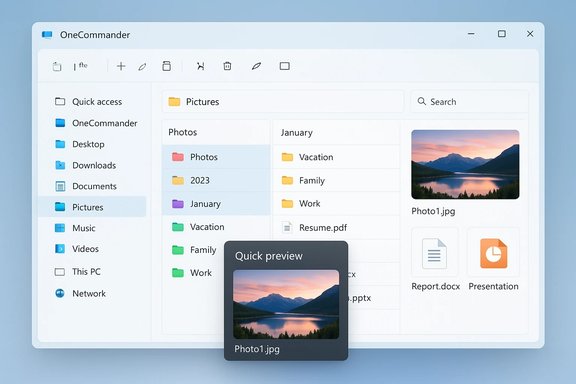Click the image inside Quick preview popup
Image resolution: width=576 pixels, height=384 pixels.
[286, 304]
